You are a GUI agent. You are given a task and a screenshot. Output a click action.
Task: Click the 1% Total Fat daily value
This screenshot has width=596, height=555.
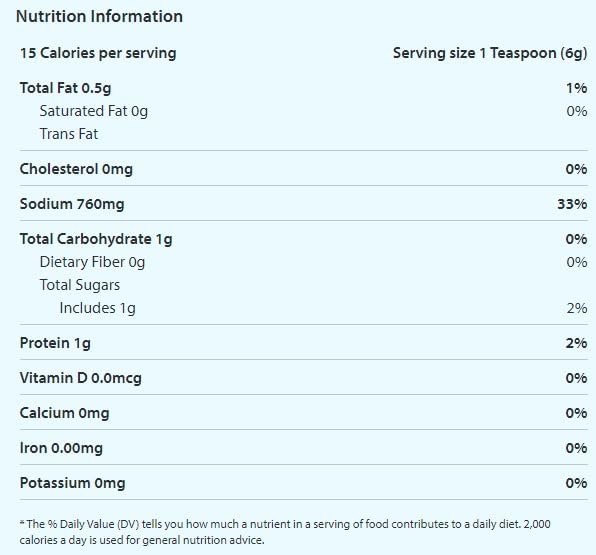click(577, 88)
